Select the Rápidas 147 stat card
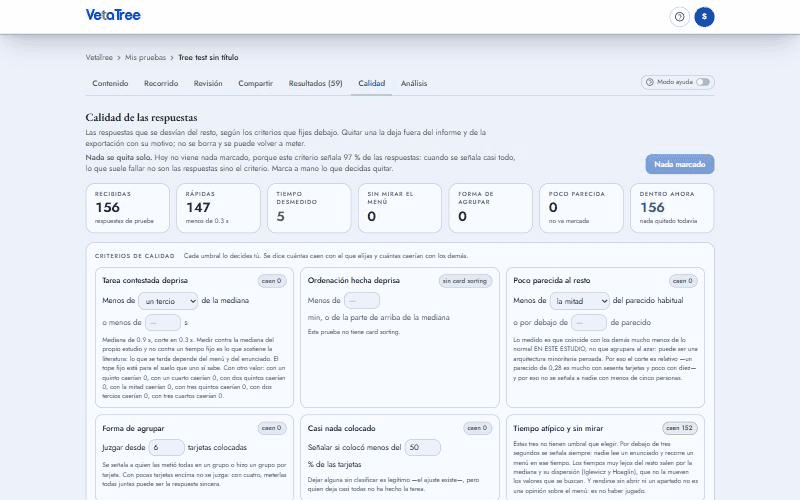 pyautogui.click(x=218, y=208)
